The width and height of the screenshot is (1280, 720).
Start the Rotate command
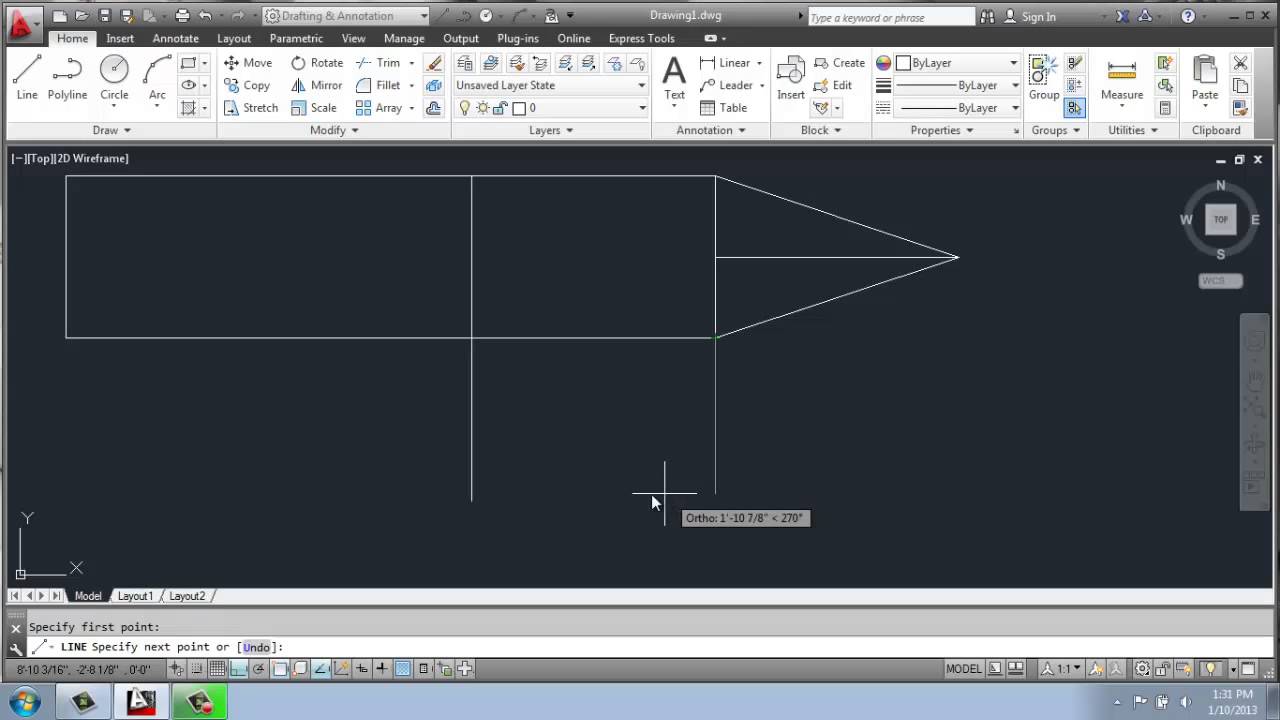(316, 62)
